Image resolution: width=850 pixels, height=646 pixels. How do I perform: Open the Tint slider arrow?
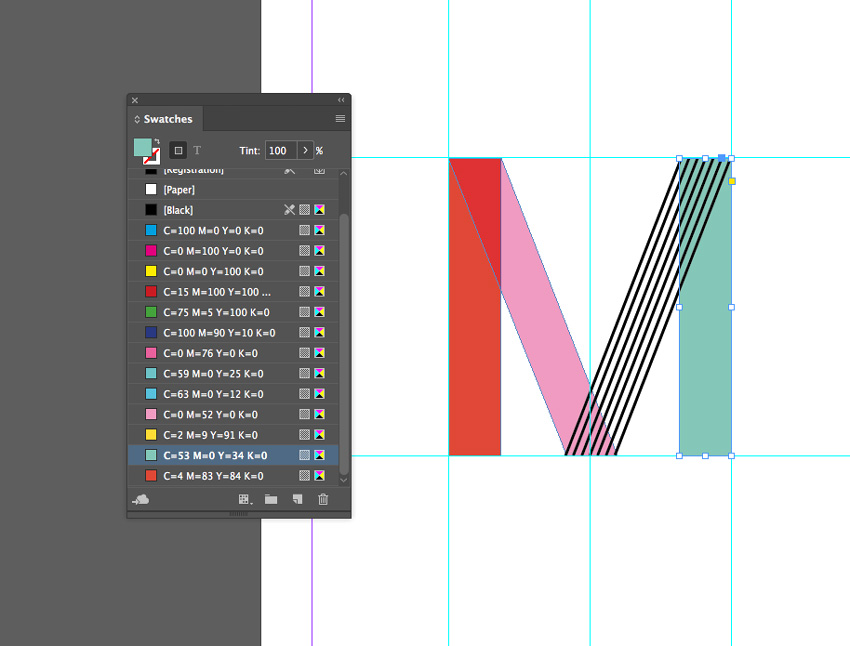305,151
